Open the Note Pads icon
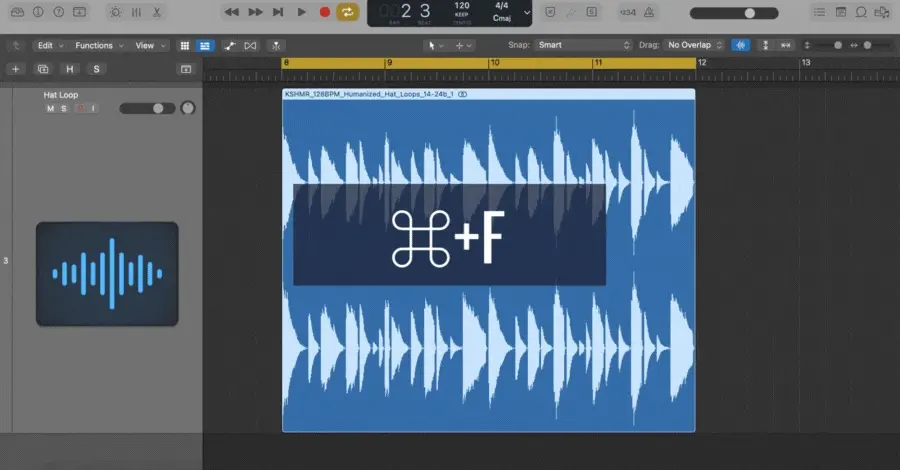 click(x=841, y=12)
